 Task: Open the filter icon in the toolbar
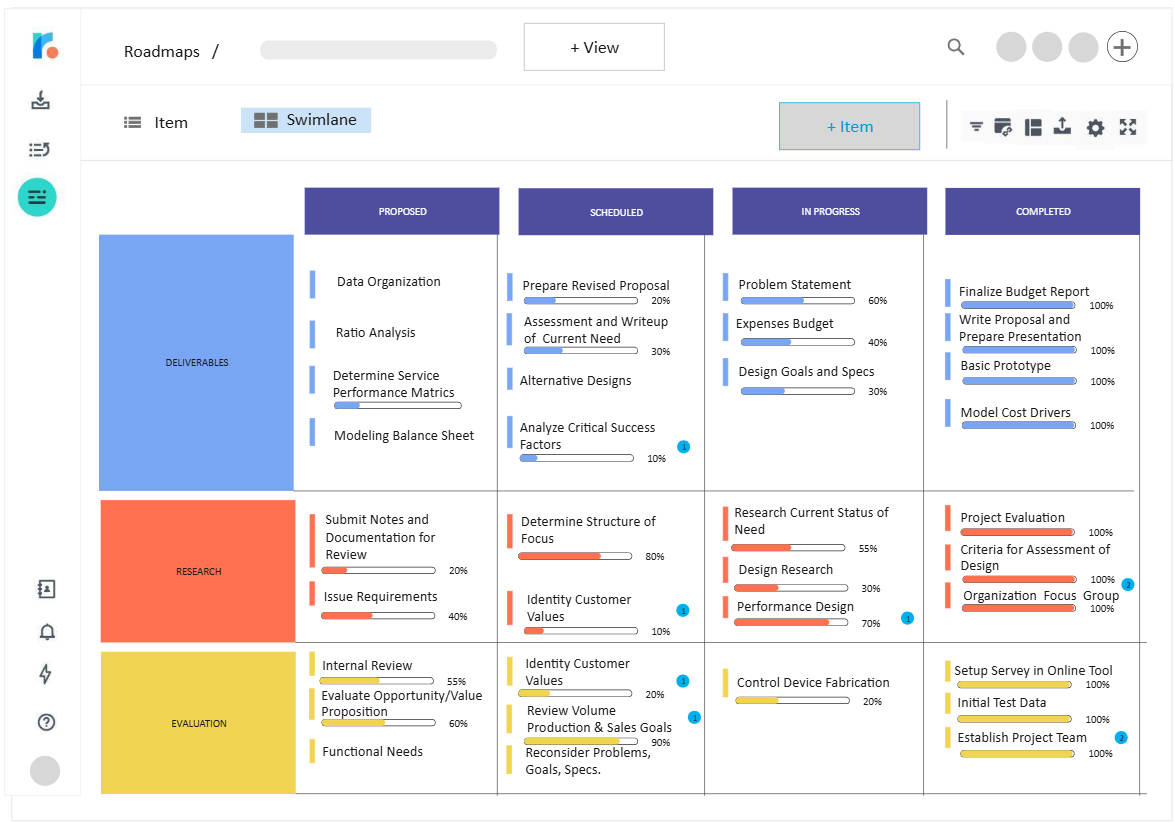(x=976, y=127)
